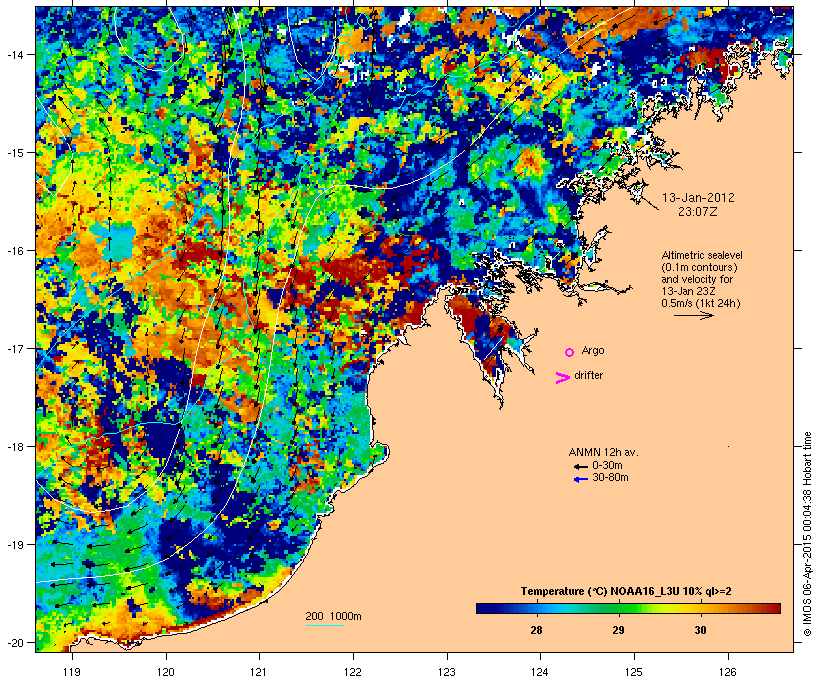Click the 28 label on color bar
Screen dimensions: 820x680
(x=536, y=630)
